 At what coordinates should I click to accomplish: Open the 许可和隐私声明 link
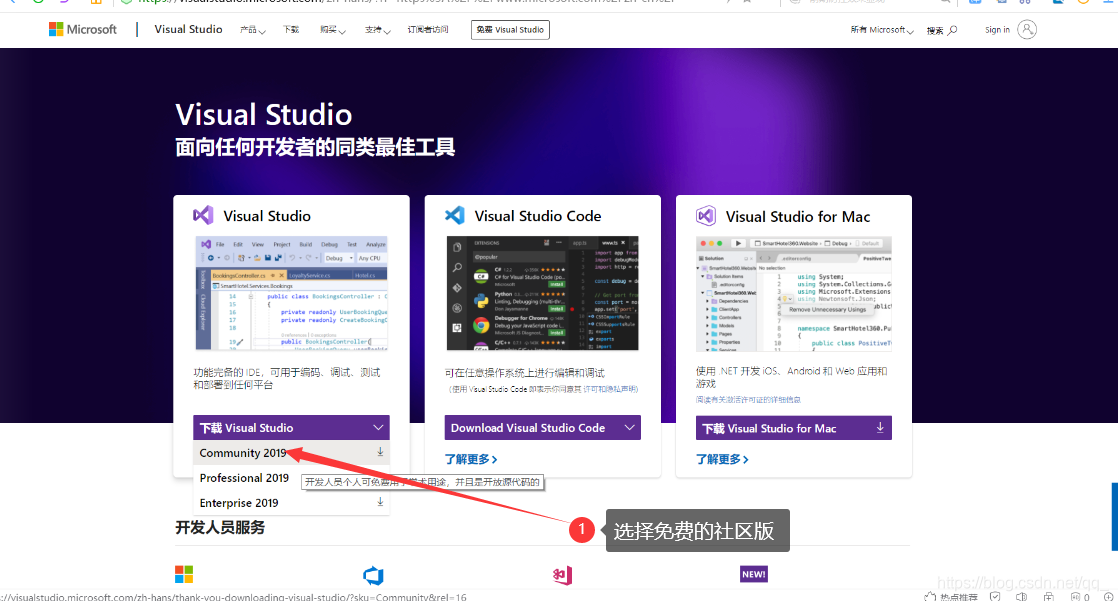(610, 389)
